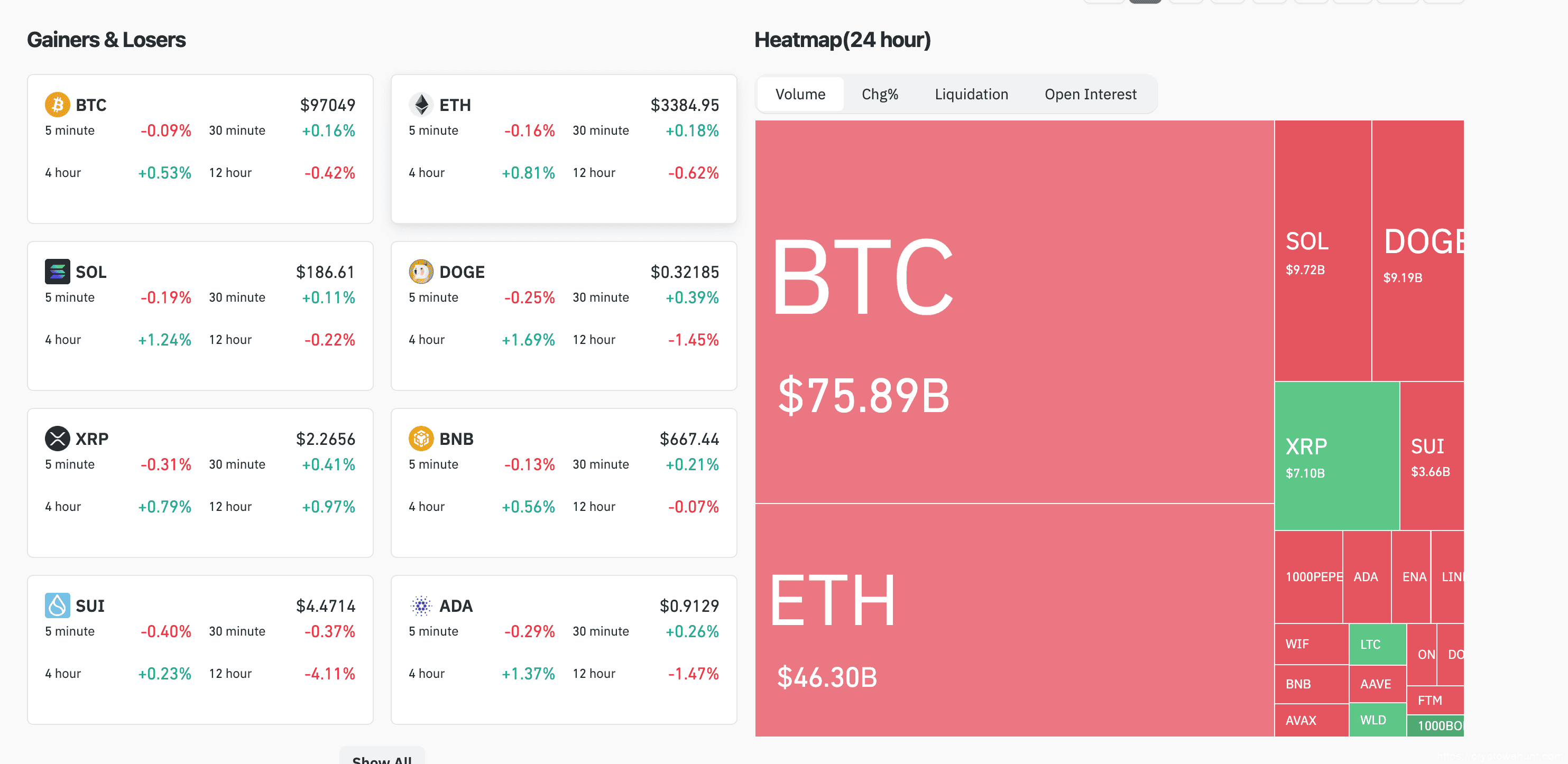
Task: Click the ETH $46.30B heatmap block
Action: (1013, 619)
